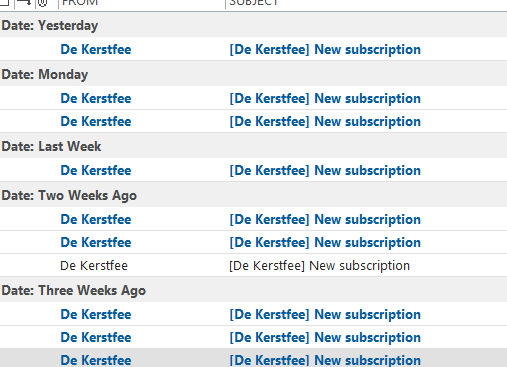Select second unread email under Two Weeks Ago
Screen dimensions: 507x367
(x=253, y=242)
